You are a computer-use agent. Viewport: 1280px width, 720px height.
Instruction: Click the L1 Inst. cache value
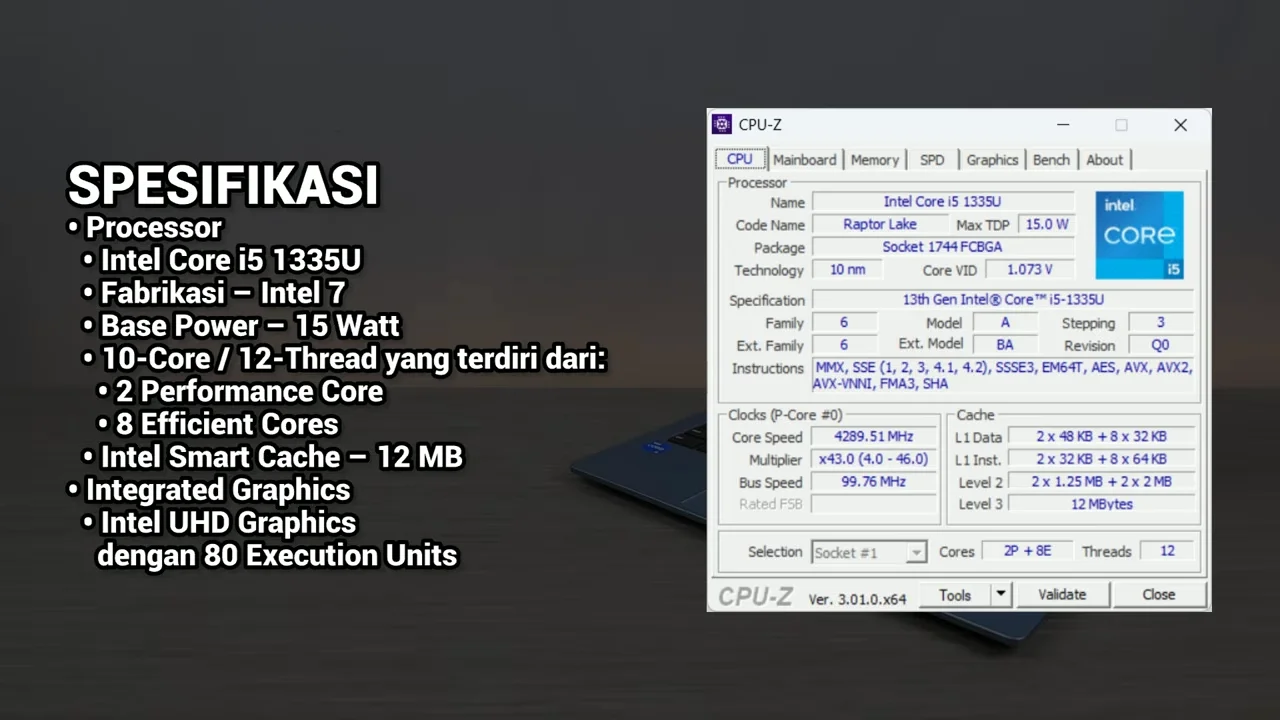point(1101,460)
